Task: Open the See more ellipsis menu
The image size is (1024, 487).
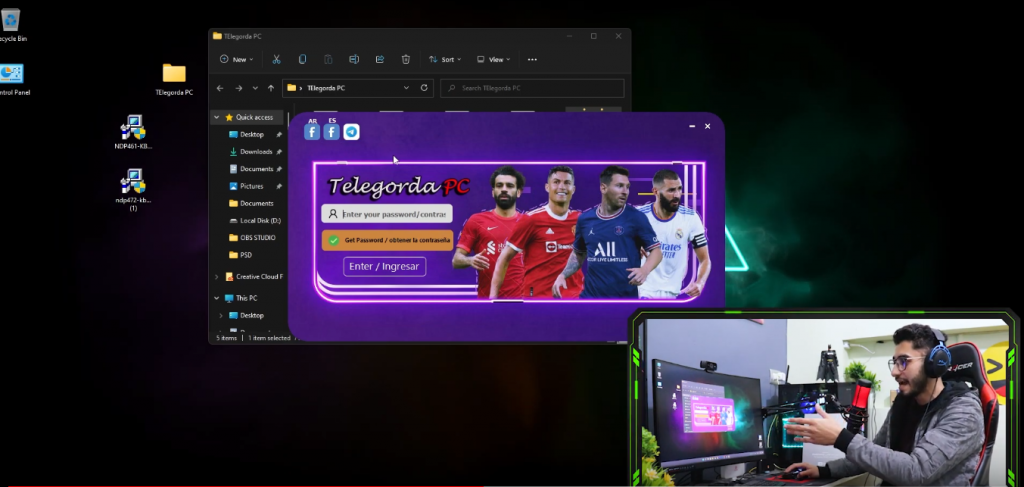Action: 532,59
